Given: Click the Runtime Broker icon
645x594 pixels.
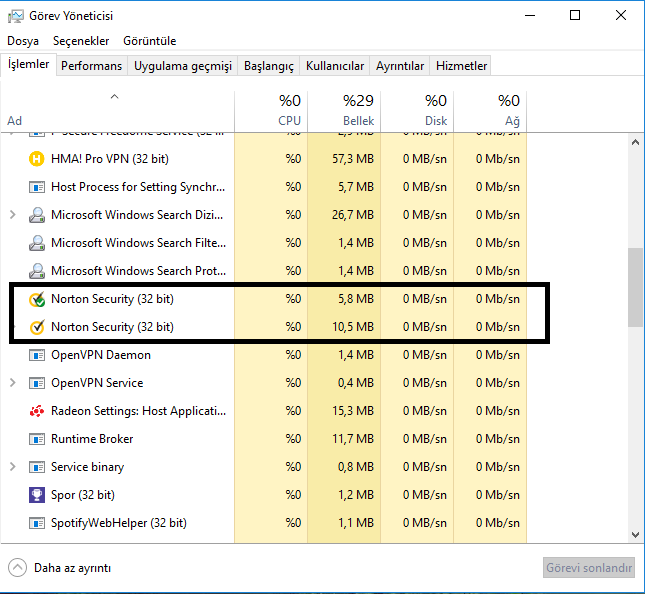Looking at the screenshot, I should pos(37,439).
